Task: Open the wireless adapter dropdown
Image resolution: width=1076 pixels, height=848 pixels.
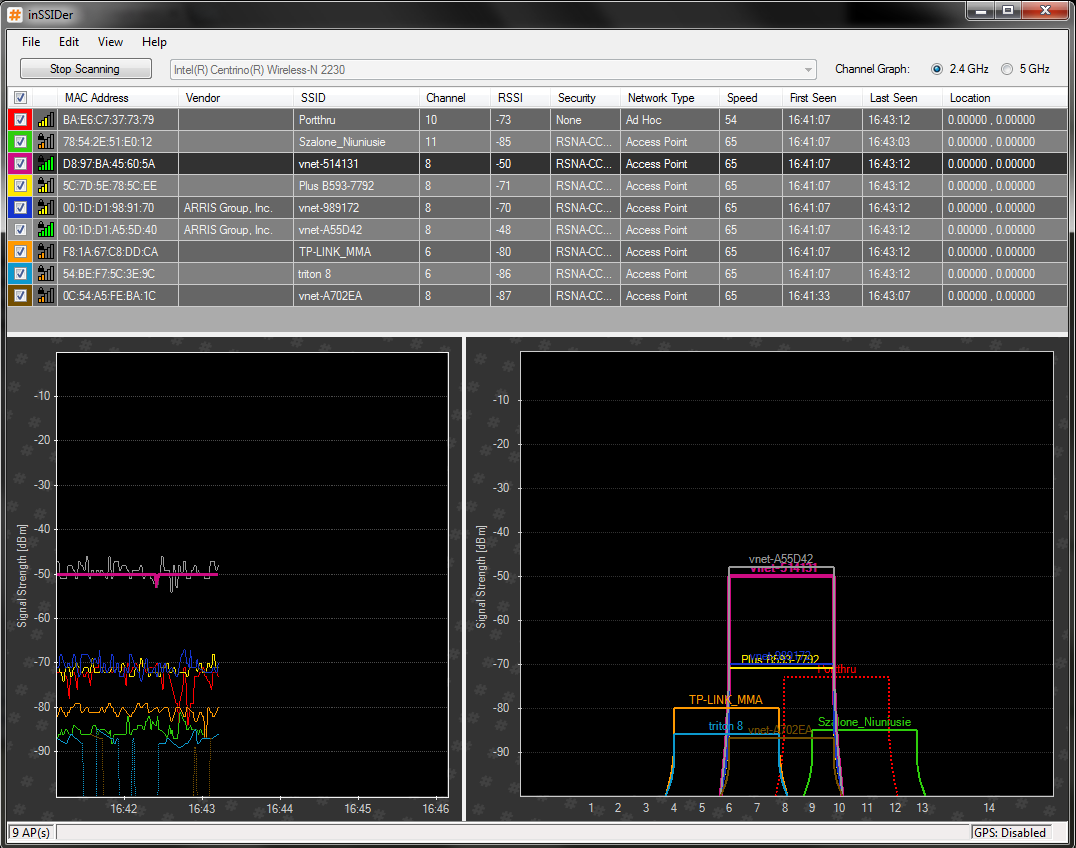Action: 808,70
